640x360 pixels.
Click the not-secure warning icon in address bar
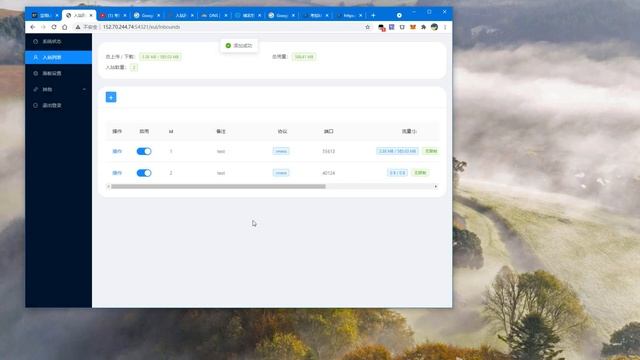[78, 27]
